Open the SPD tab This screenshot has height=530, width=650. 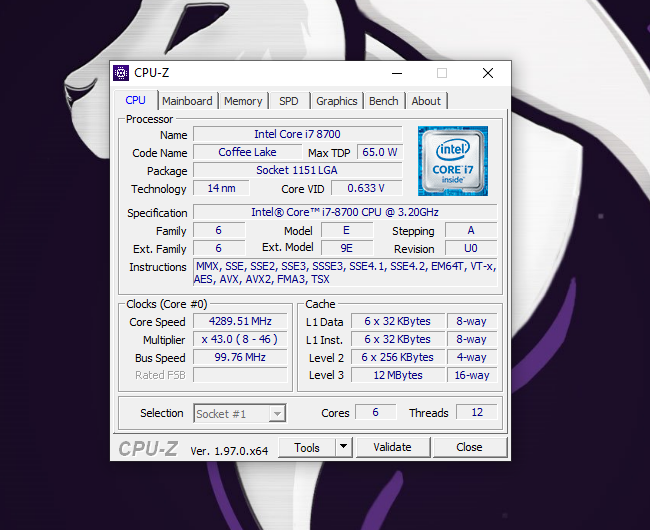click(289, 101)
